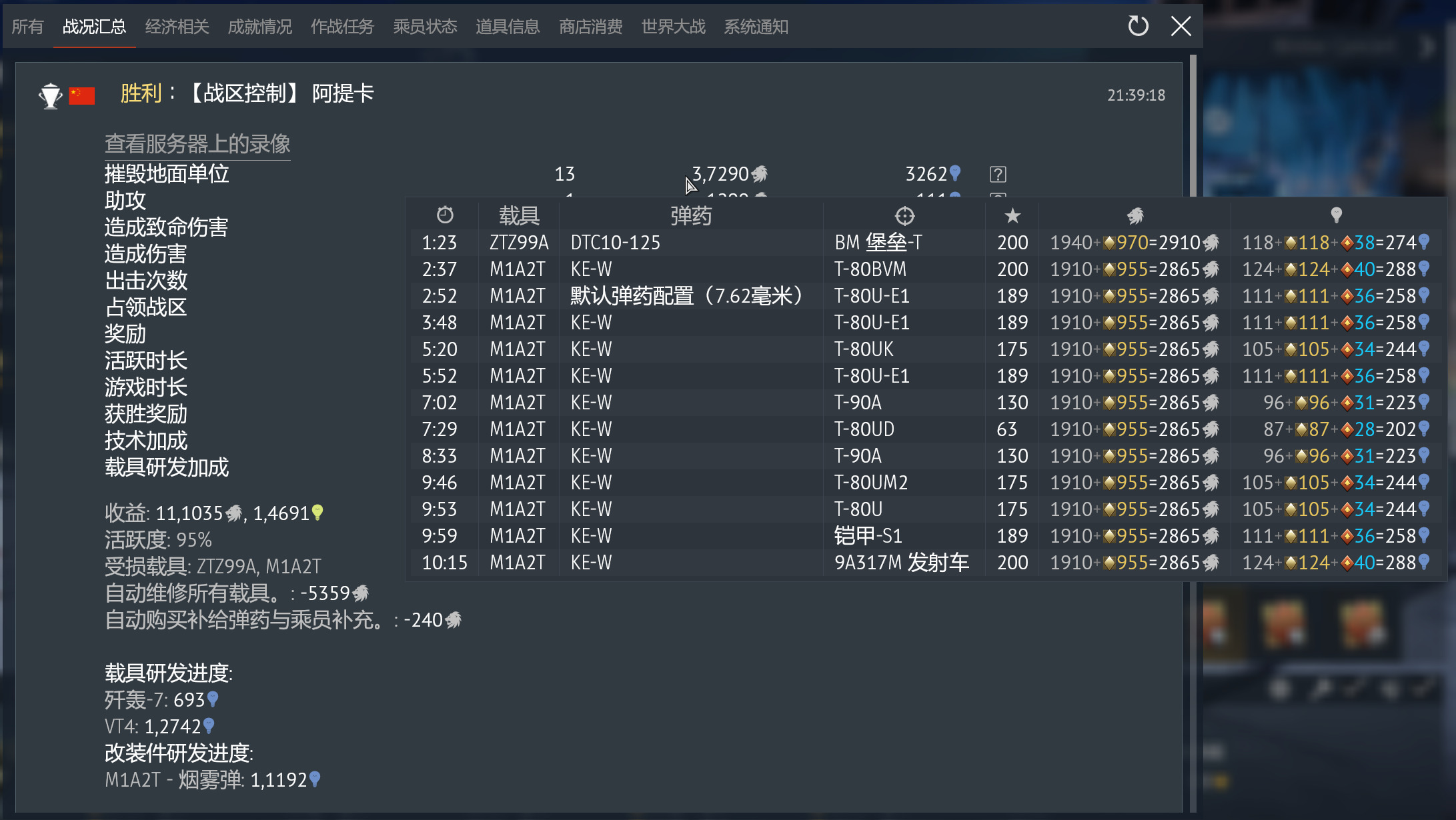Click the 摧毁地面单位 row label

coord(167,174)
